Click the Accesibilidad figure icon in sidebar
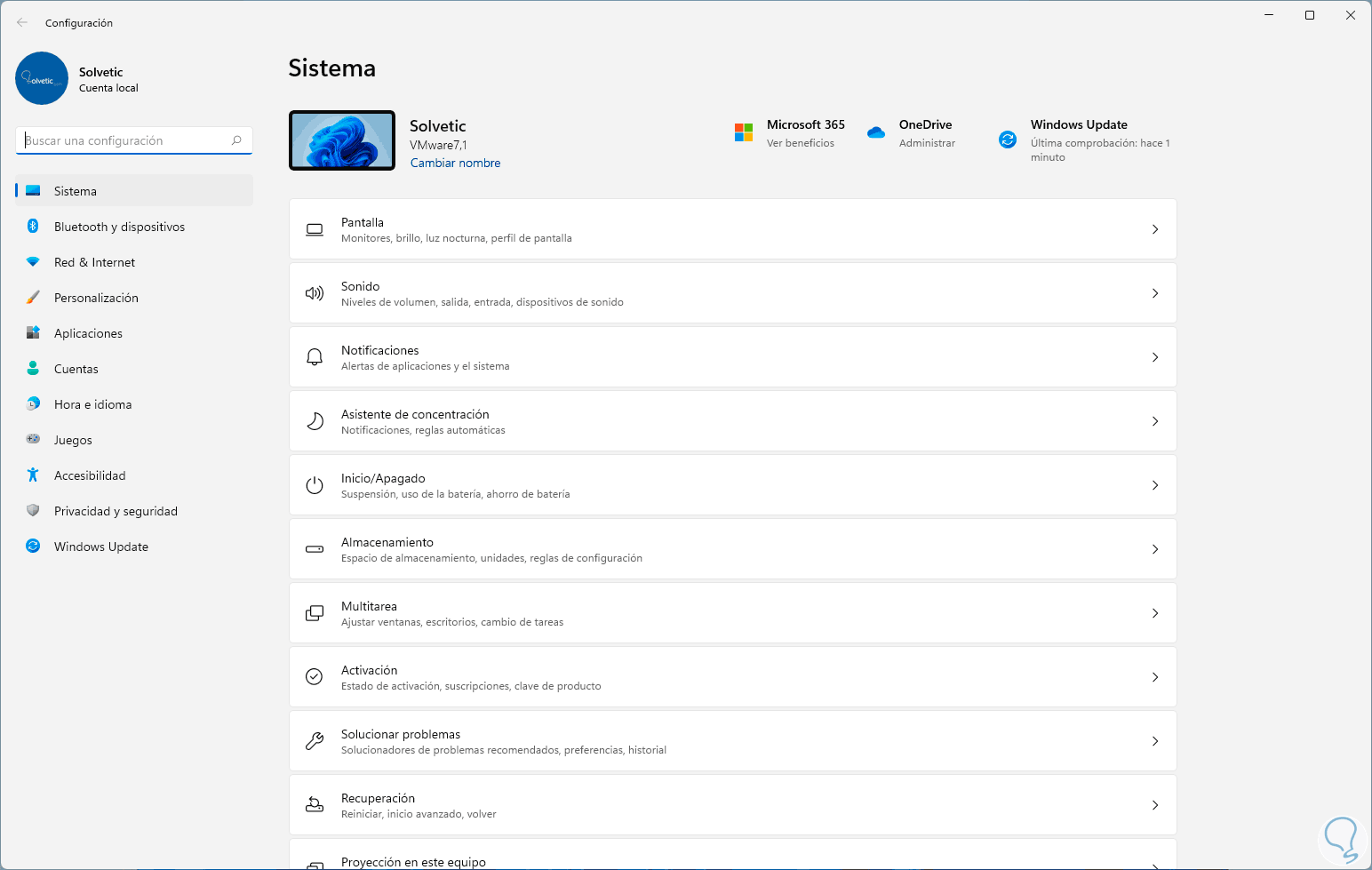1372x870 pixels. (x=33, y=475)
